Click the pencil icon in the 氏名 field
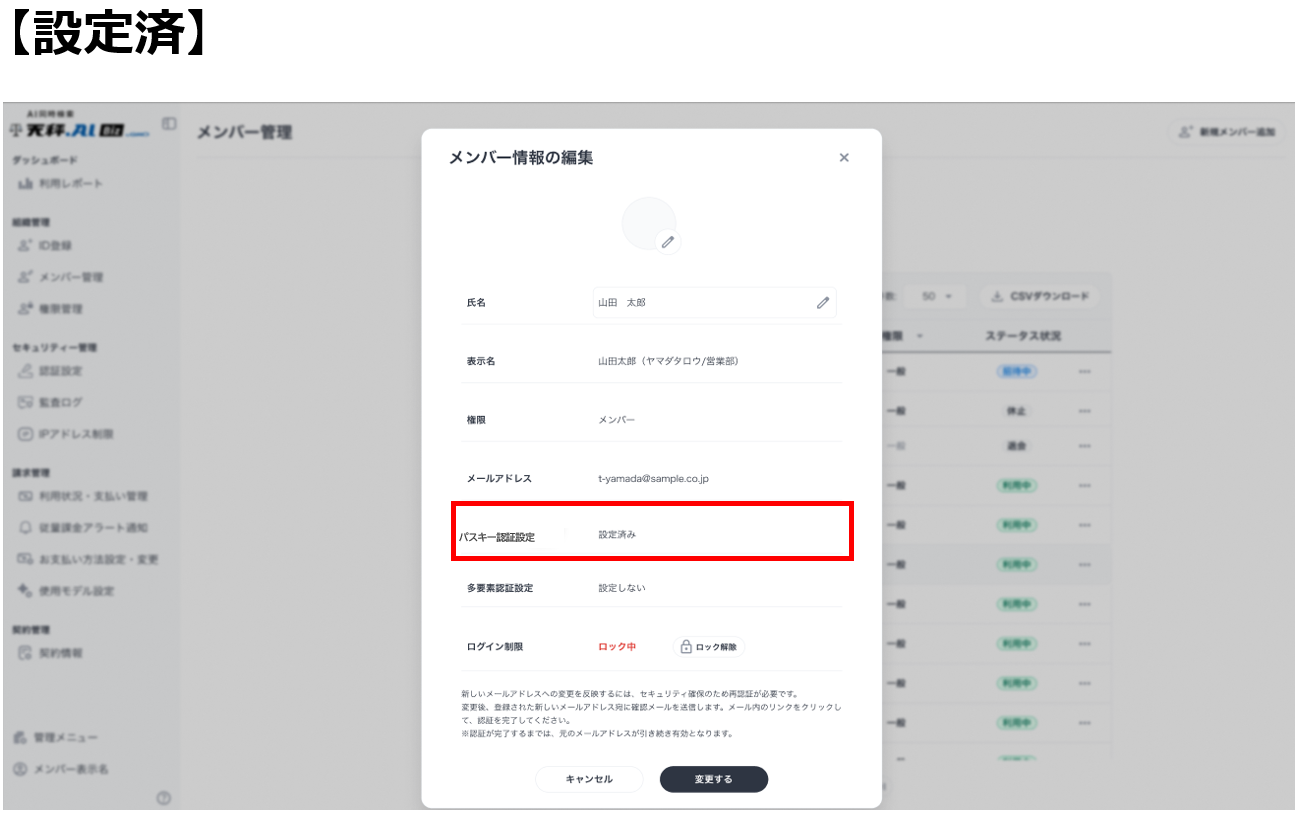 click(823, 303)
